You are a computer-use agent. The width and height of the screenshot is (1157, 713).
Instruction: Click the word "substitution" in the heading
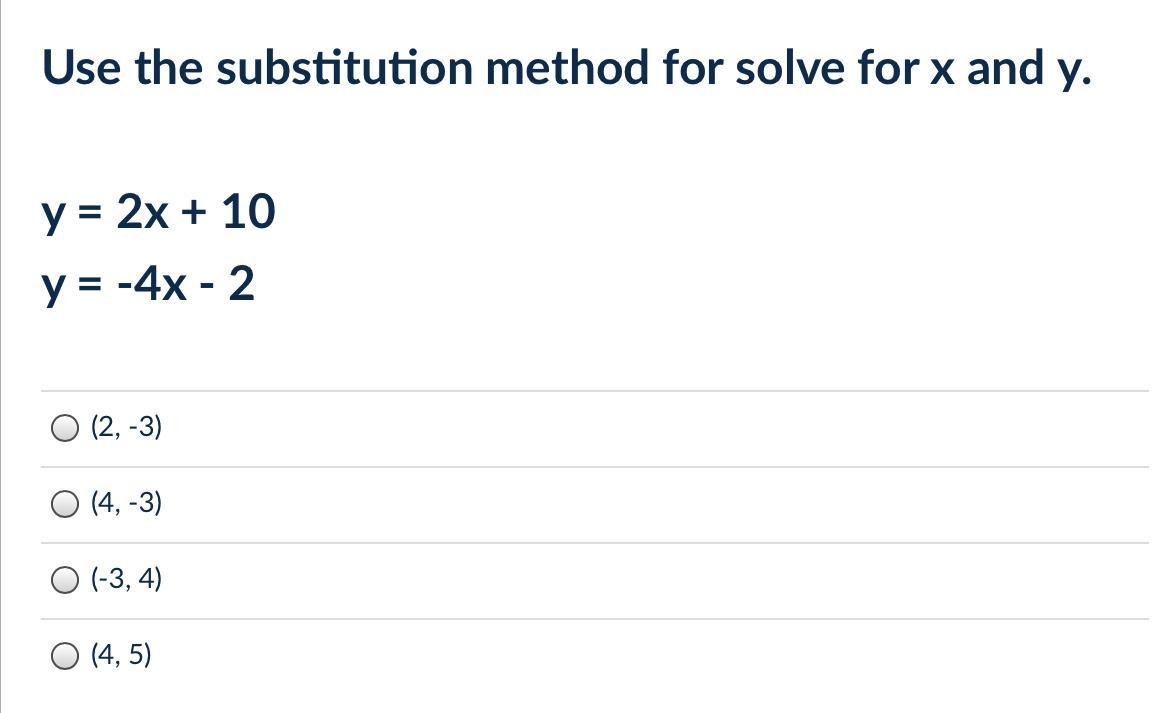coord(353,68)
